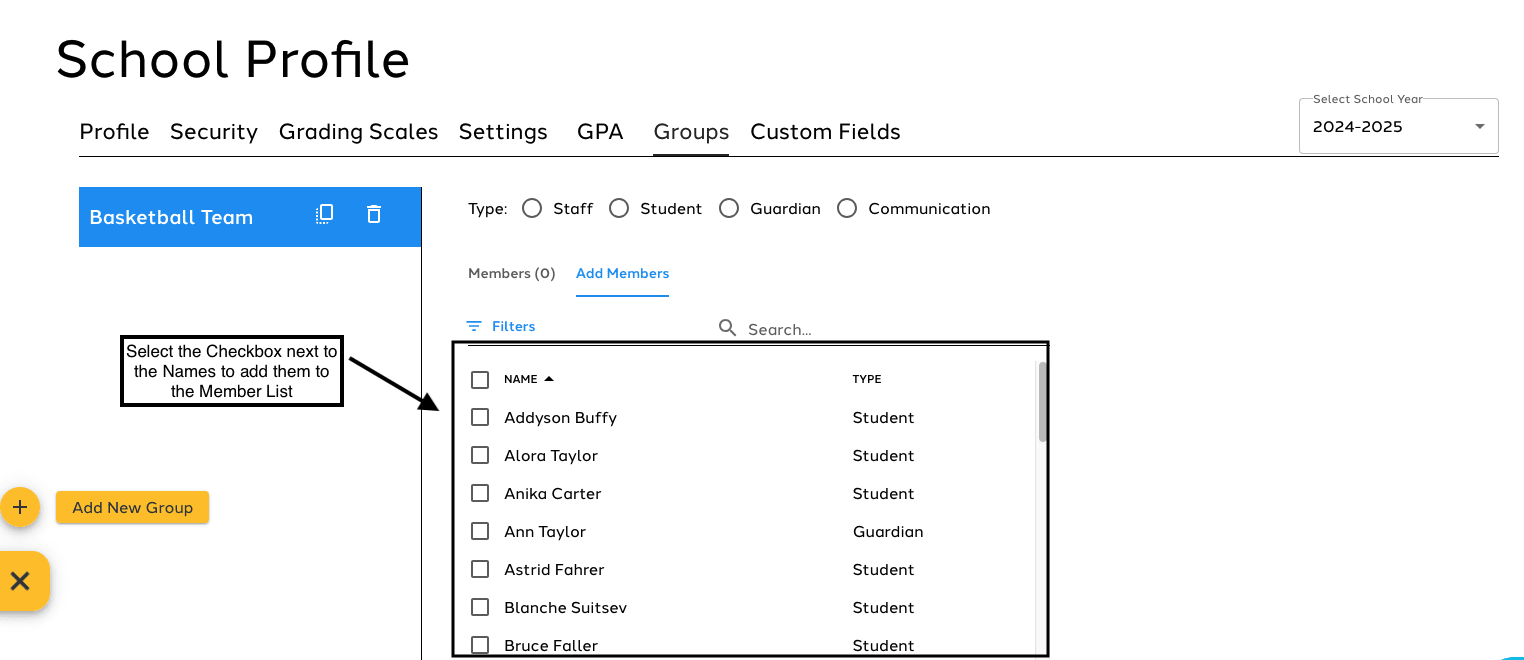Open the Select School Year dropdown
Image resolution: width=1524 pixels, height=660 pixels.
tap(1397, 127)
